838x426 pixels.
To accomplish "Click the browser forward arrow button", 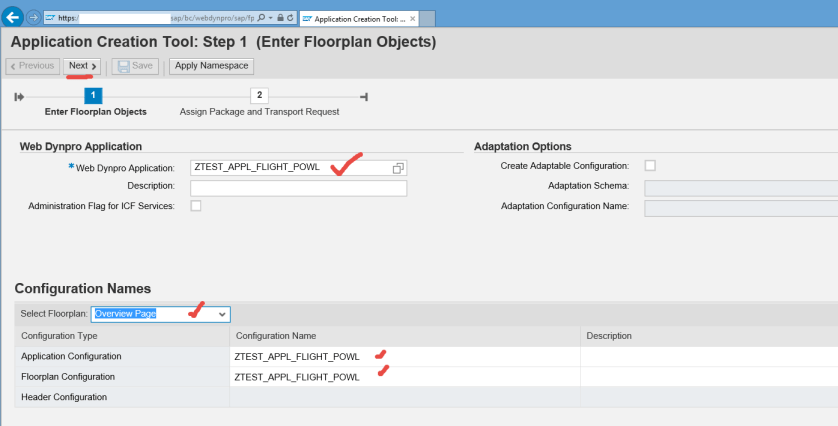I will [34, 18].
